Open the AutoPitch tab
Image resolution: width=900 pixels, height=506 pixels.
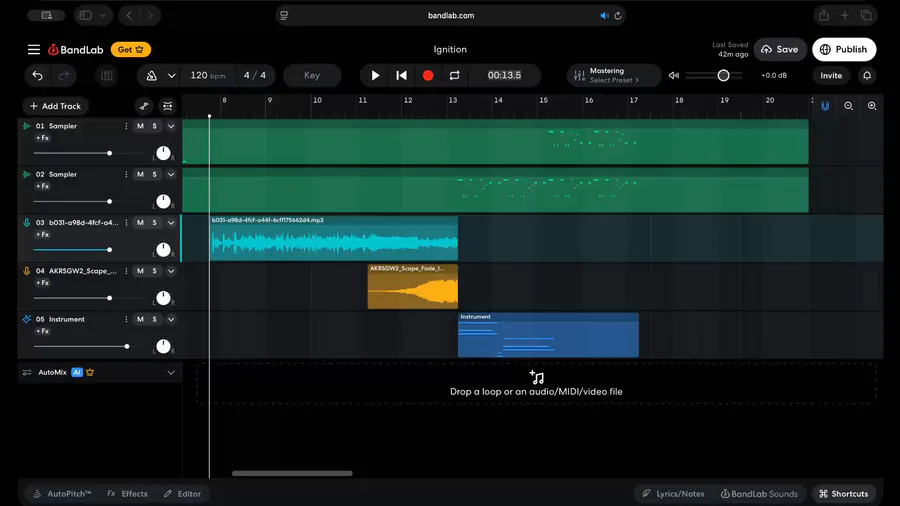point(62,494)
